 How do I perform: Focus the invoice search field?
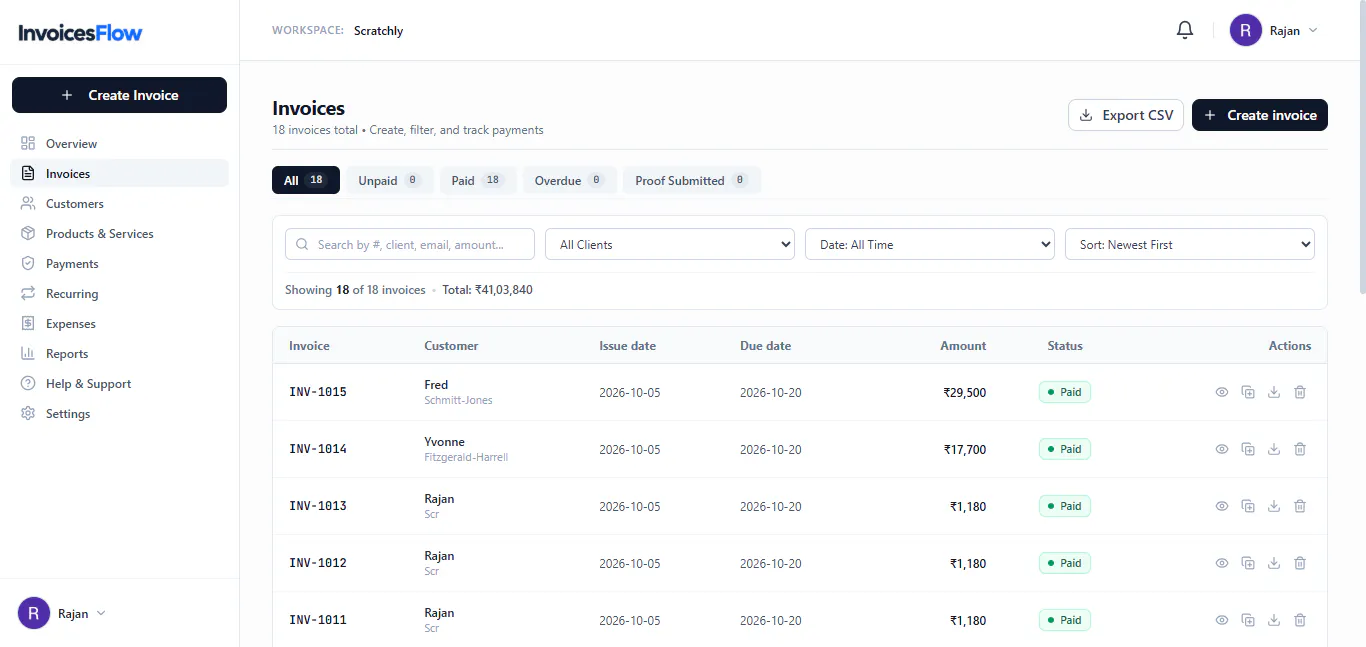point(410,245)
